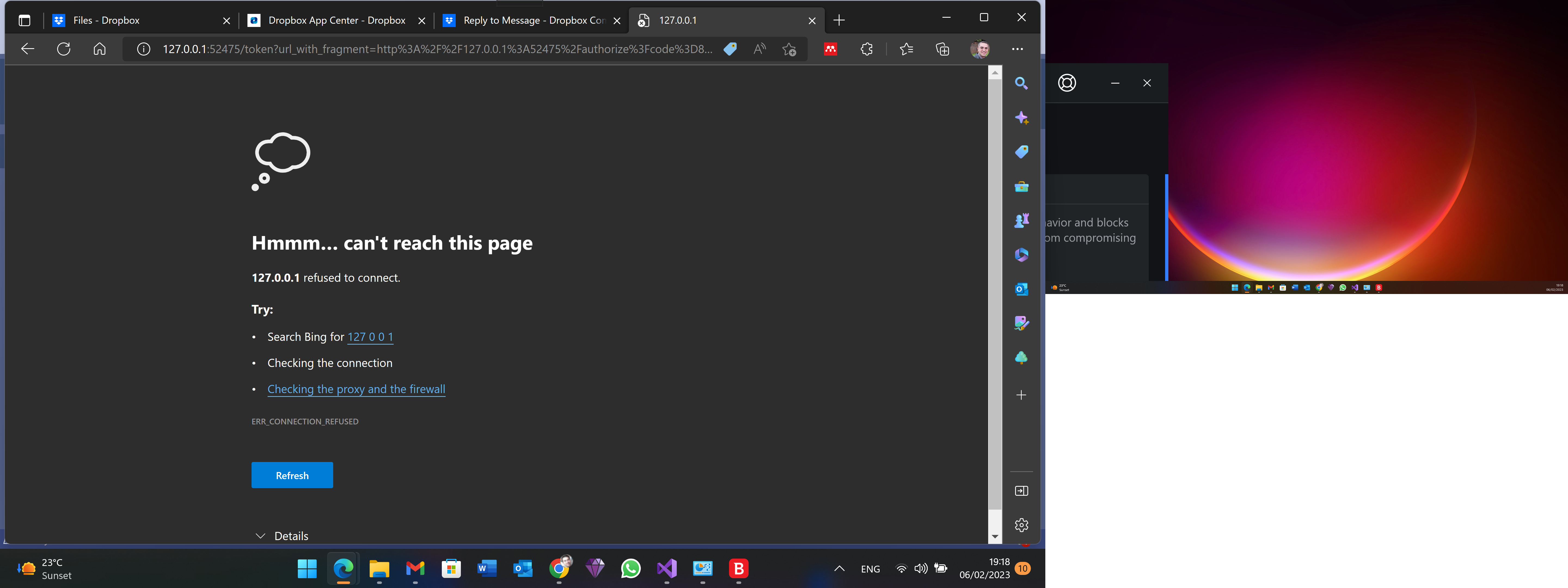The height and width of the screenshot is (588, 1568).
Task: Open Outlook icon in Edge sidebar
Action: (x=1021, y=289)
